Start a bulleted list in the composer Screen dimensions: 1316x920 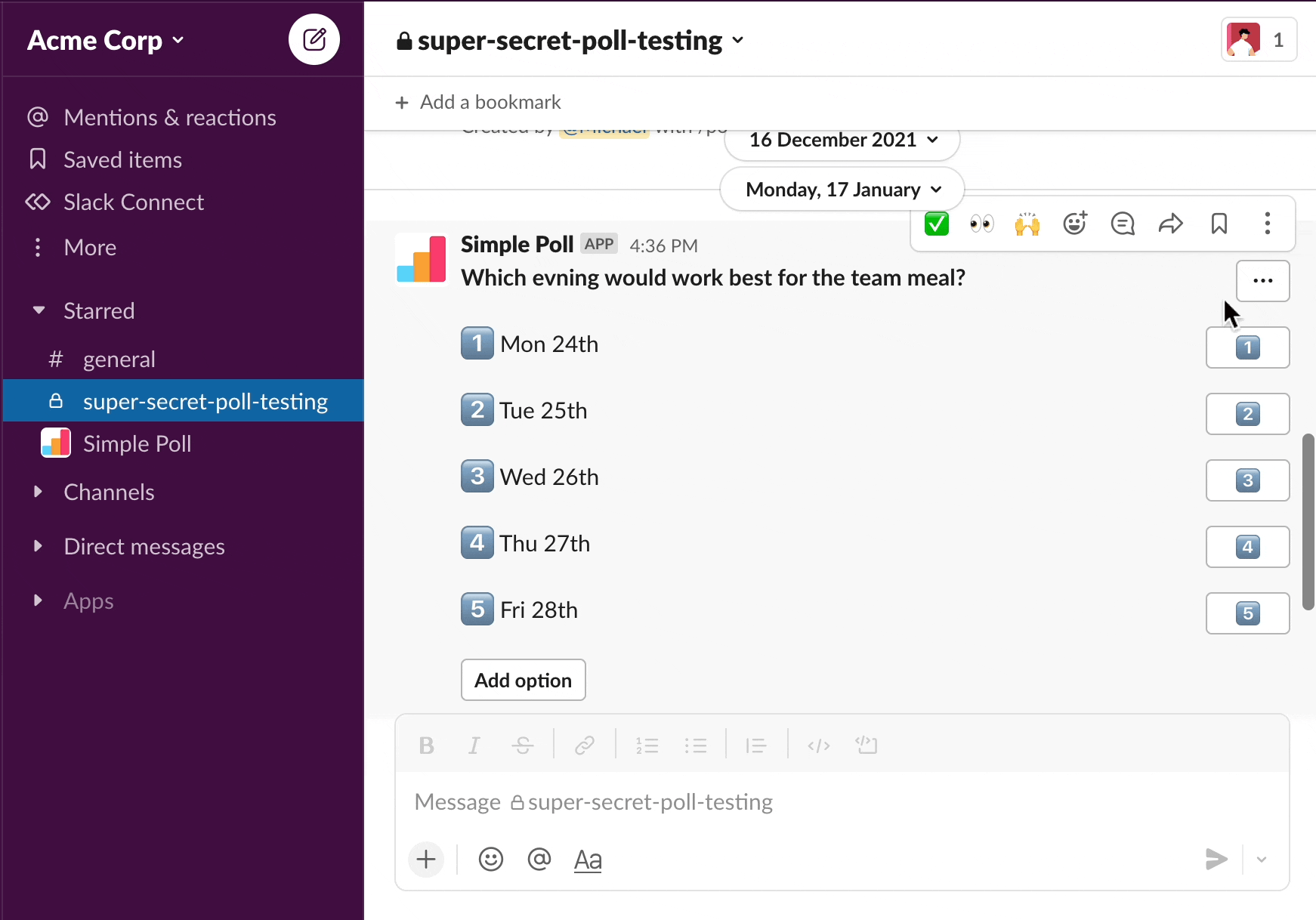click(x=695, y=746)
